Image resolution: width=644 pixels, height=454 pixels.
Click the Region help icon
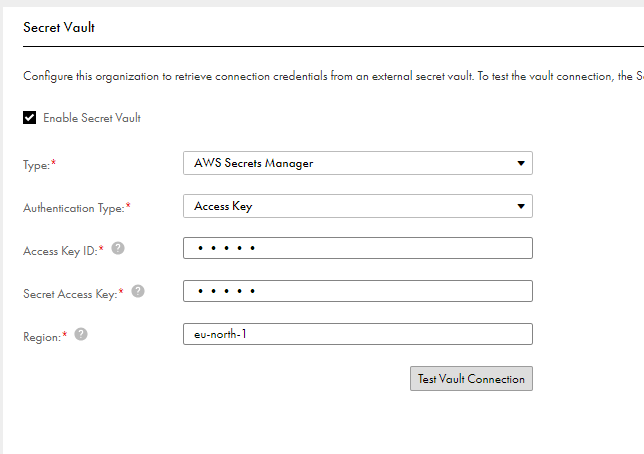tap(81, 334)
